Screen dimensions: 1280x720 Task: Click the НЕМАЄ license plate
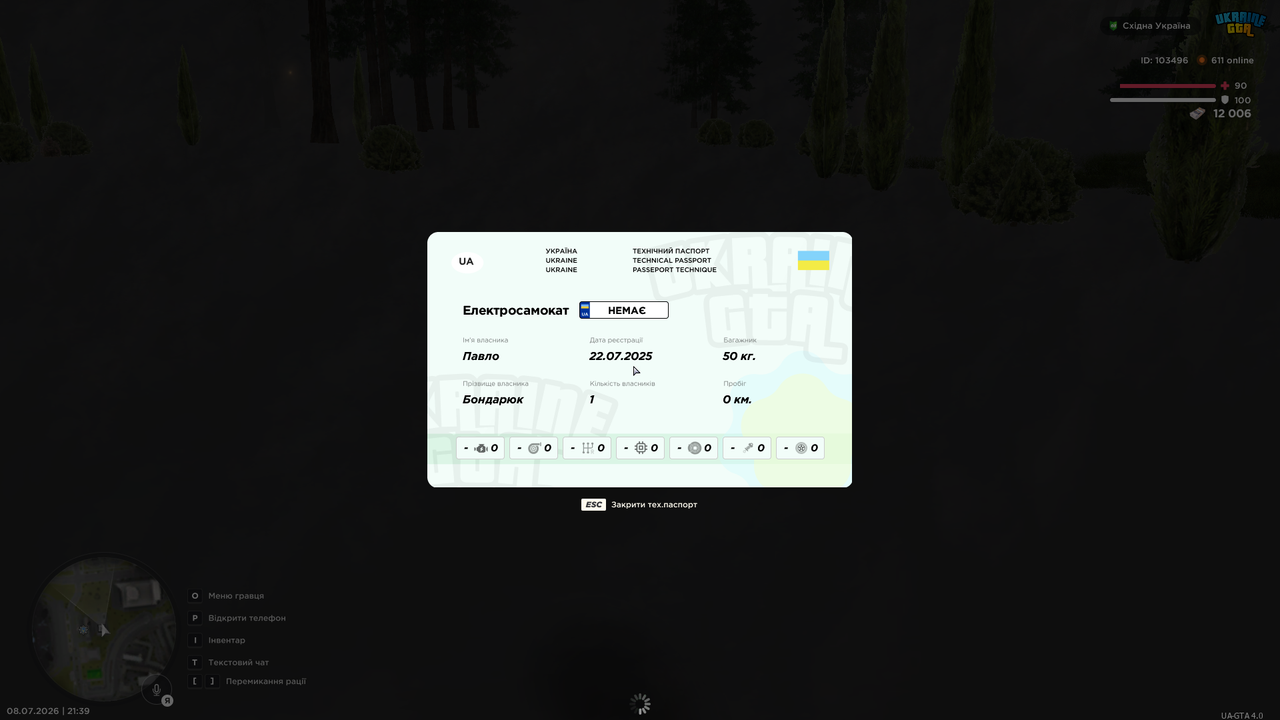[x=624, y=310]
